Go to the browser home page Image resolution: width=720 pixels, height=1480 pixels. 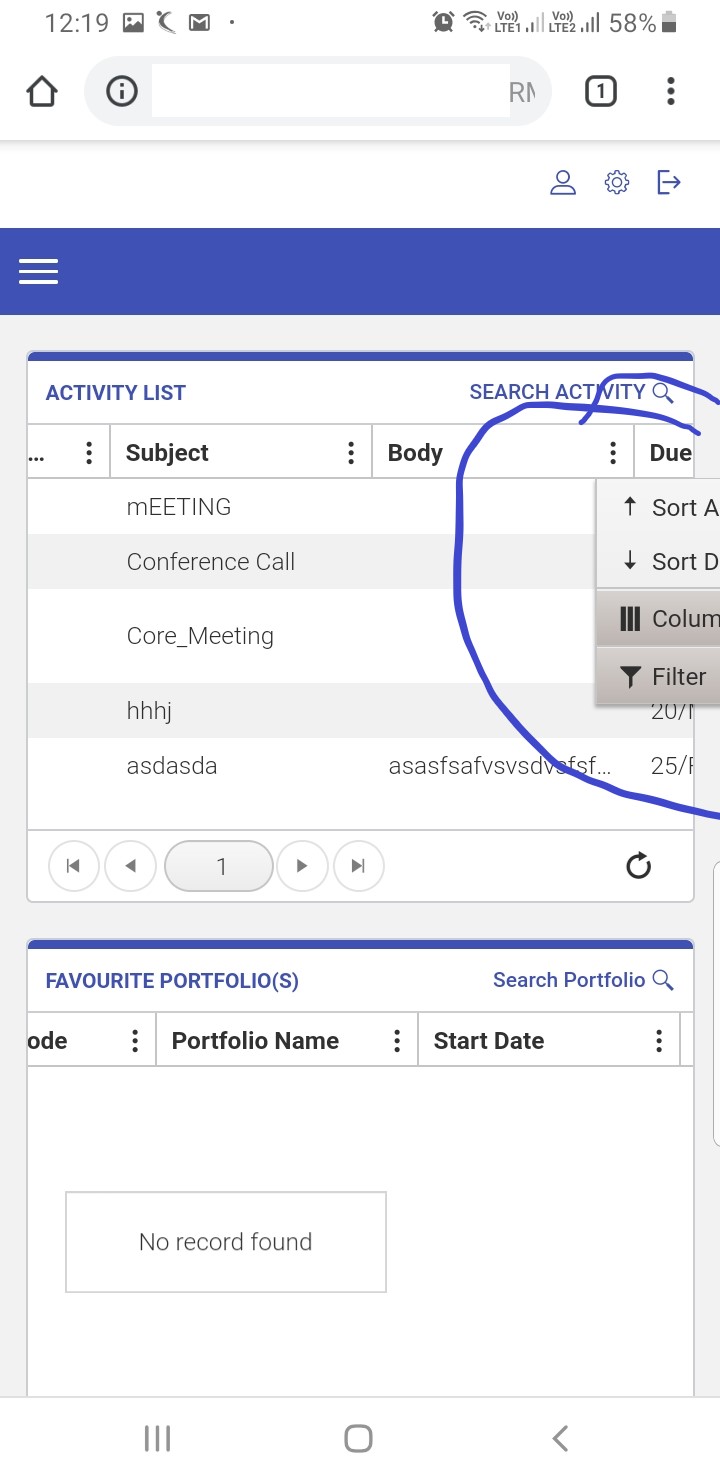point(42,92)
